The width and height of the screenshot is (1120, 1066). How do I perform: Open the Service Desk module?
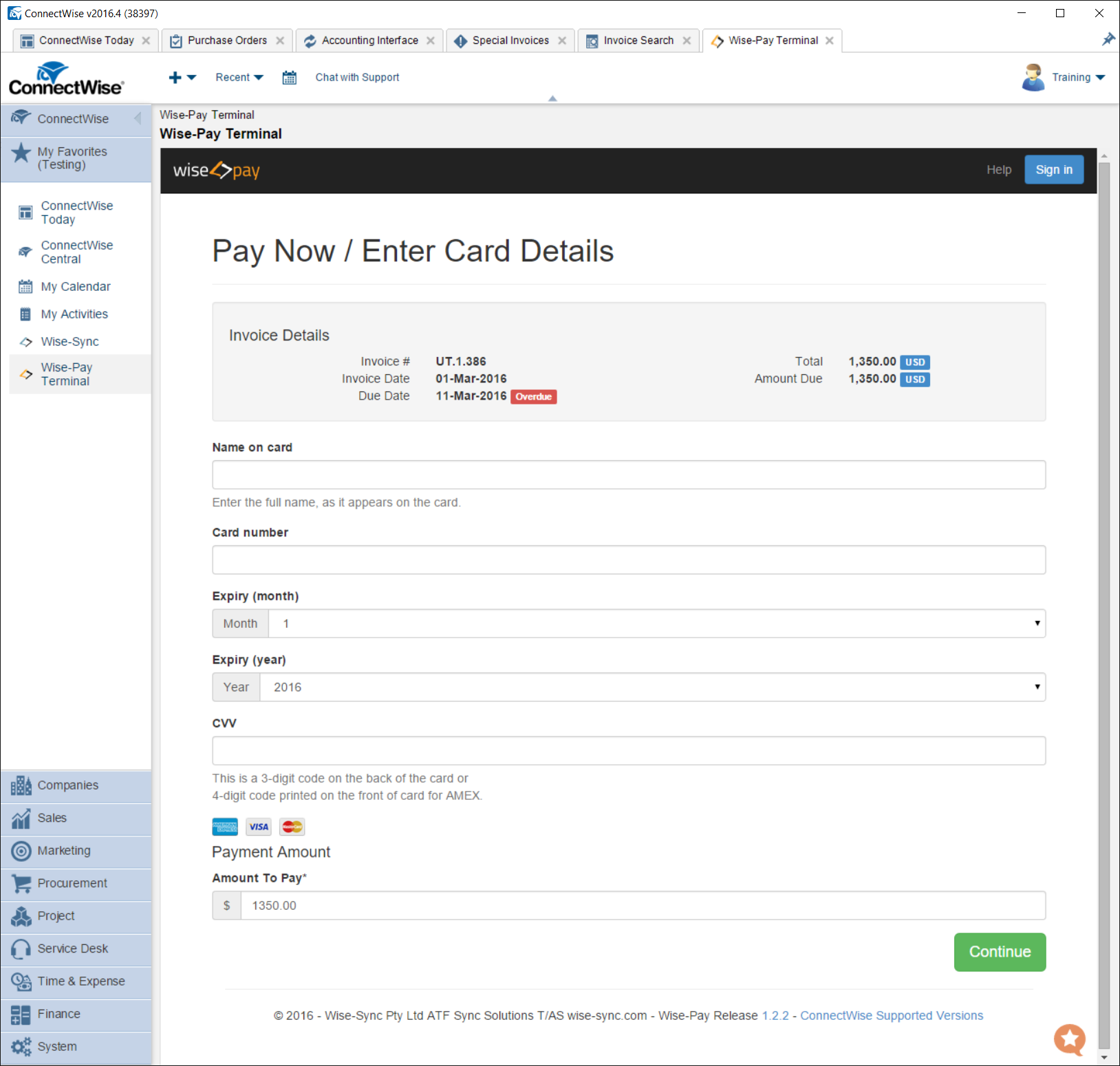(72, 948)
